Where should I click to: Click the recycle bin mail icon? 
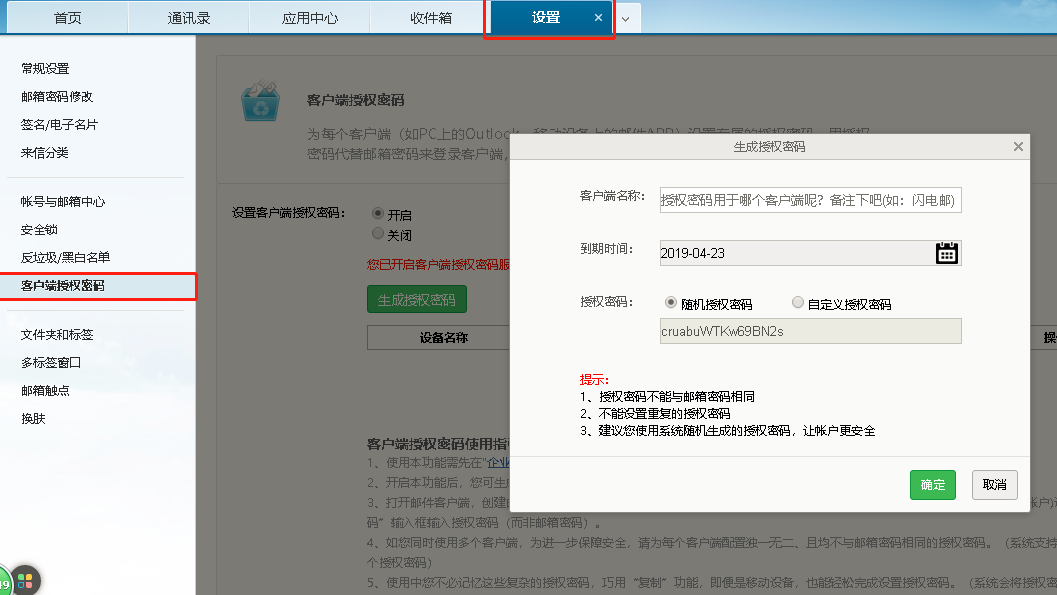click(x=260, y=100)
